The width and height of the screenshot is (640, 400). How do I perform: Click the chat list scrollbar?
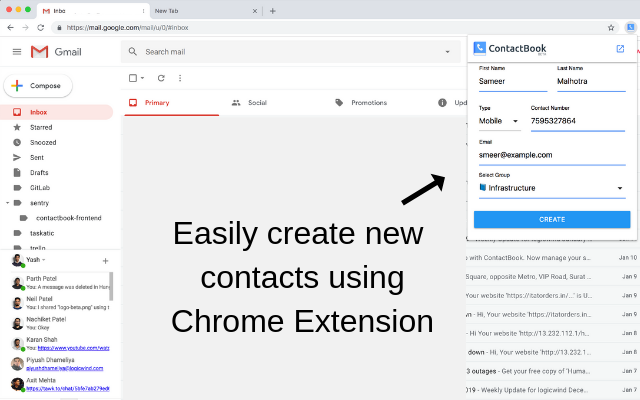pos(111,286)
